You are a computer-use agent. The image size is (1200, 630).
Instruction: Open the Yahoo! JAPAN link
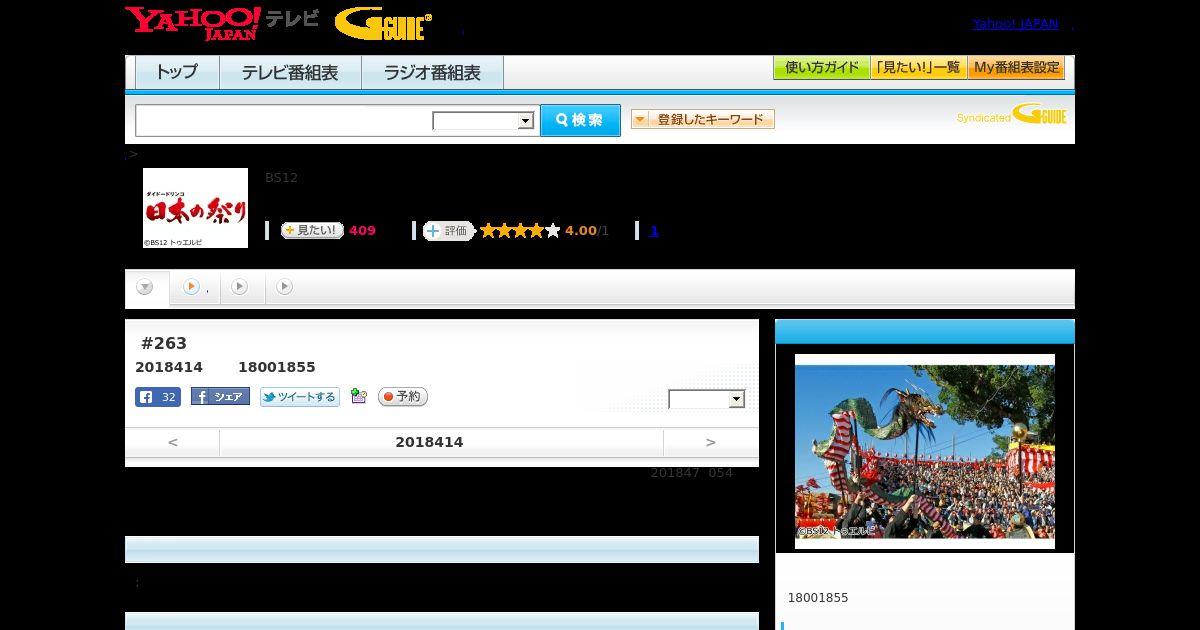point(1015,23)
